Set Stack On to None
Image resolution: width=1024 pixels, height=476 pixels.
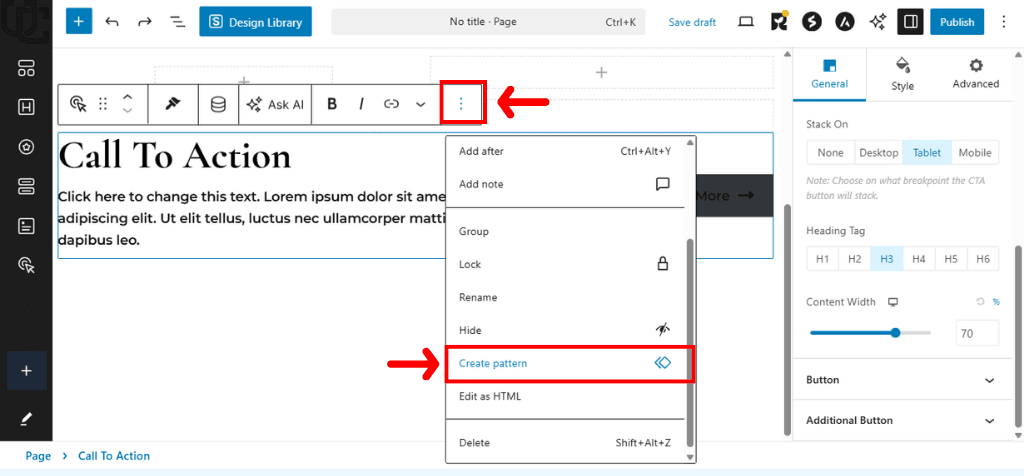831,153
